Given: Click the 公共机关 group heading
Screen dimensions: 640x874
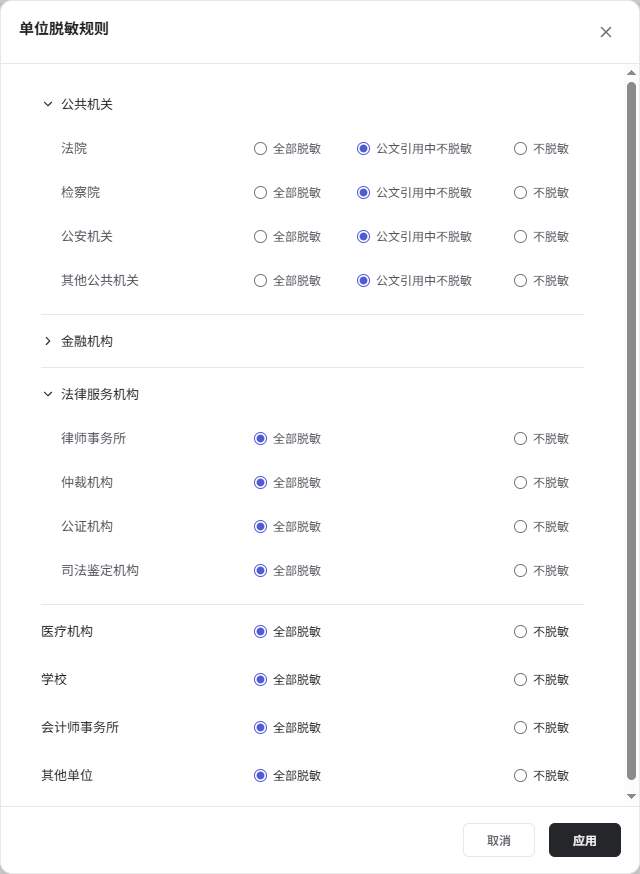Looking at the screenshot, I should pos(87,104).
